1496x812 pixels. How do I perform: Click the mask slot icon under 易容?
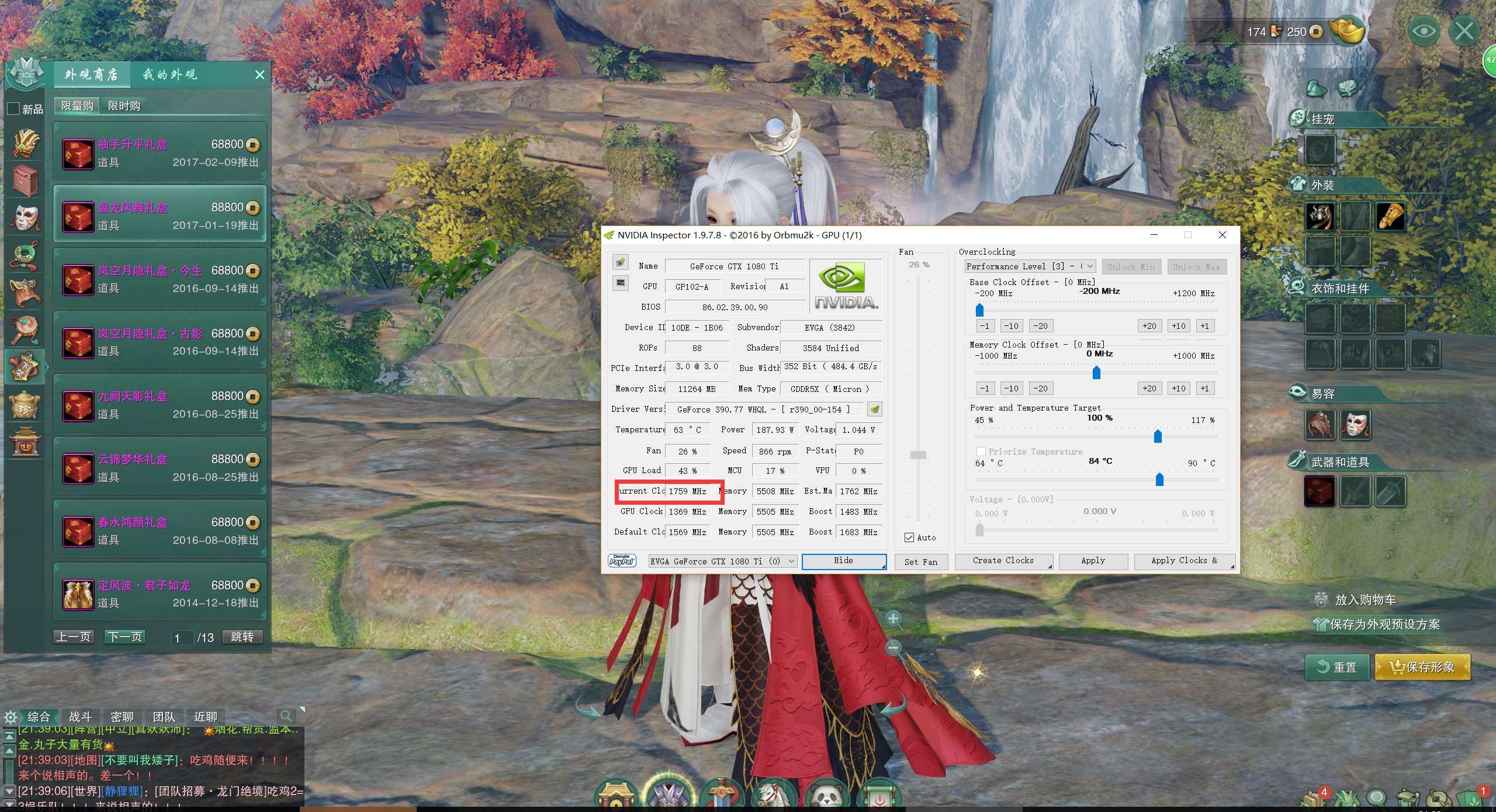coord(1355,424)
